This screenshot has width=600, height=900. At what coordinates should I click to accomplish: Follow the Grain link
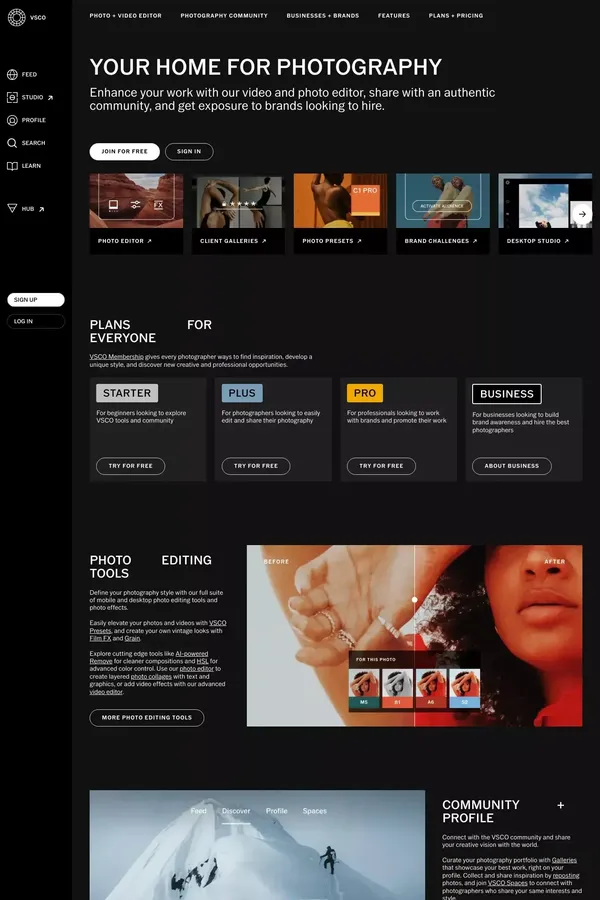(x=132, y=638)
